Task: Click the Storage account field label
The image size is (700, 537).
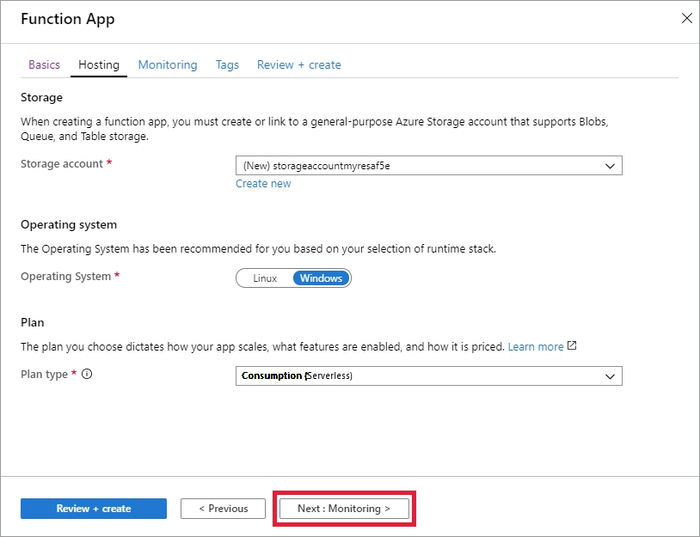Action: (x=62, y=164)
